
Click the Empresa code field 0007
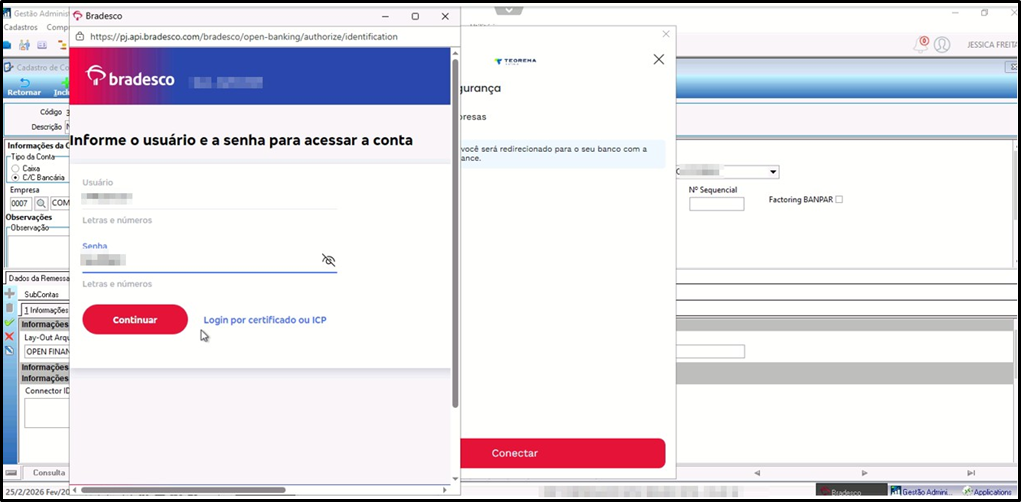coord(21,203)
